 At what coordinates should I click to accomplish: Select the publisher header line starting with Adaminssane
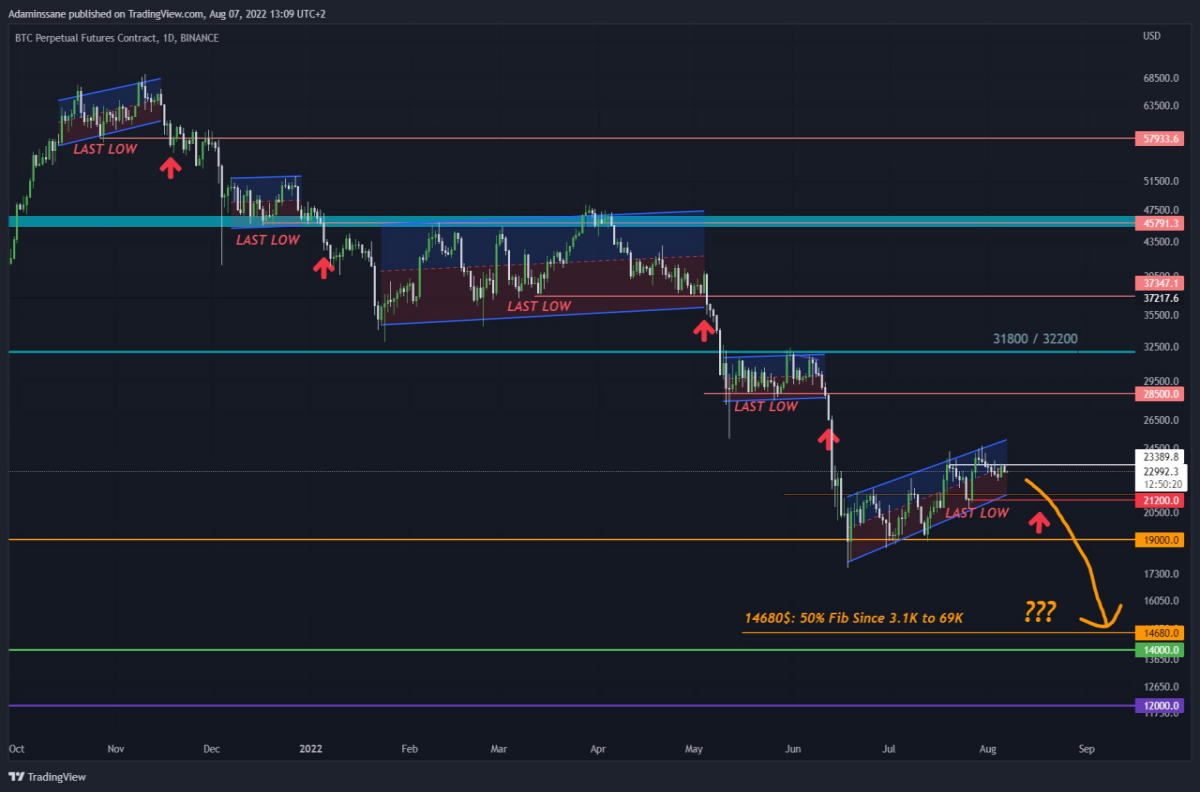167,14
